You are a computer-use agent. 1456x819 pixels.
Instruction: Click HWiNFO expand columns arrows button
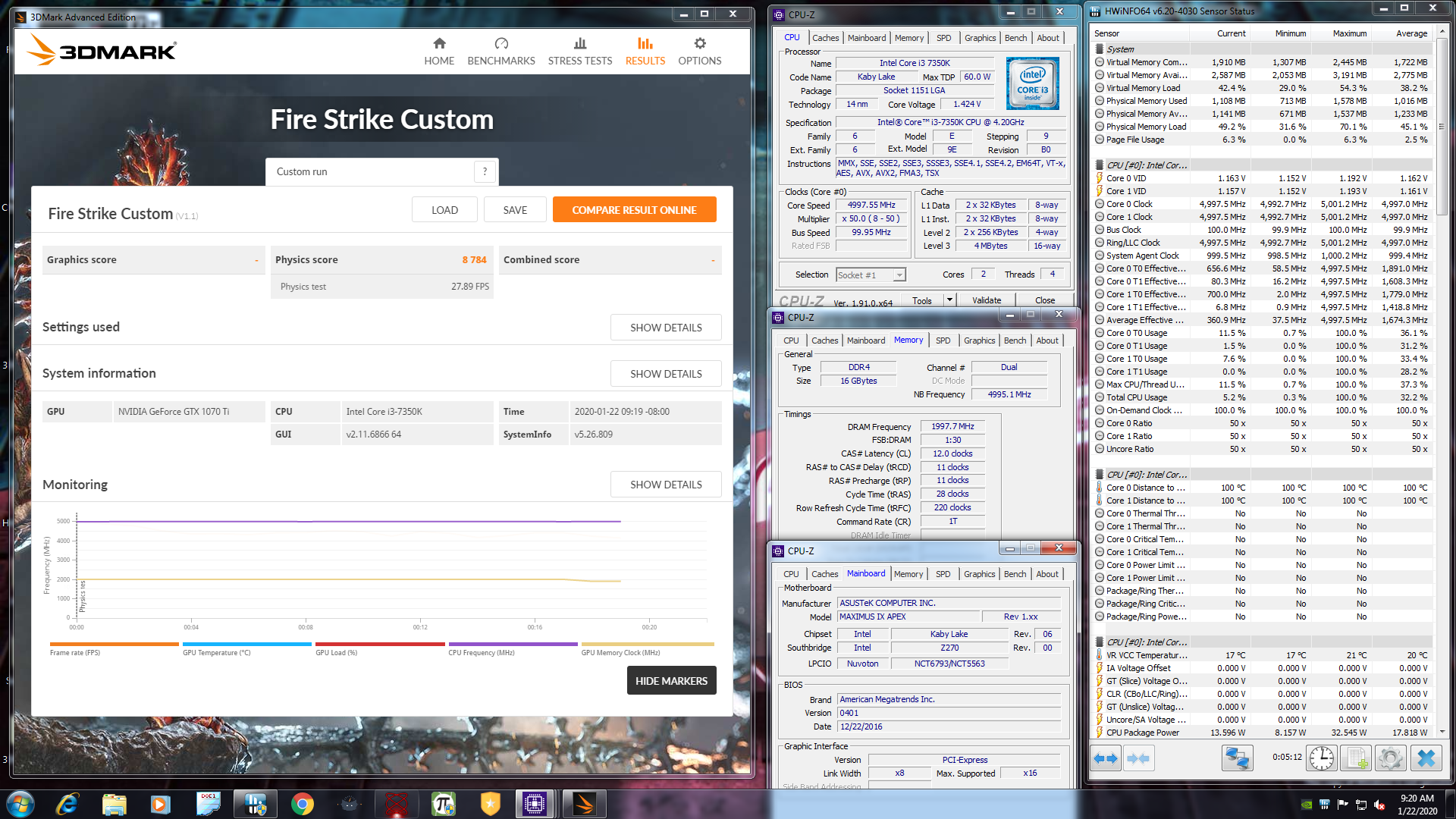tap(1106, 758)
